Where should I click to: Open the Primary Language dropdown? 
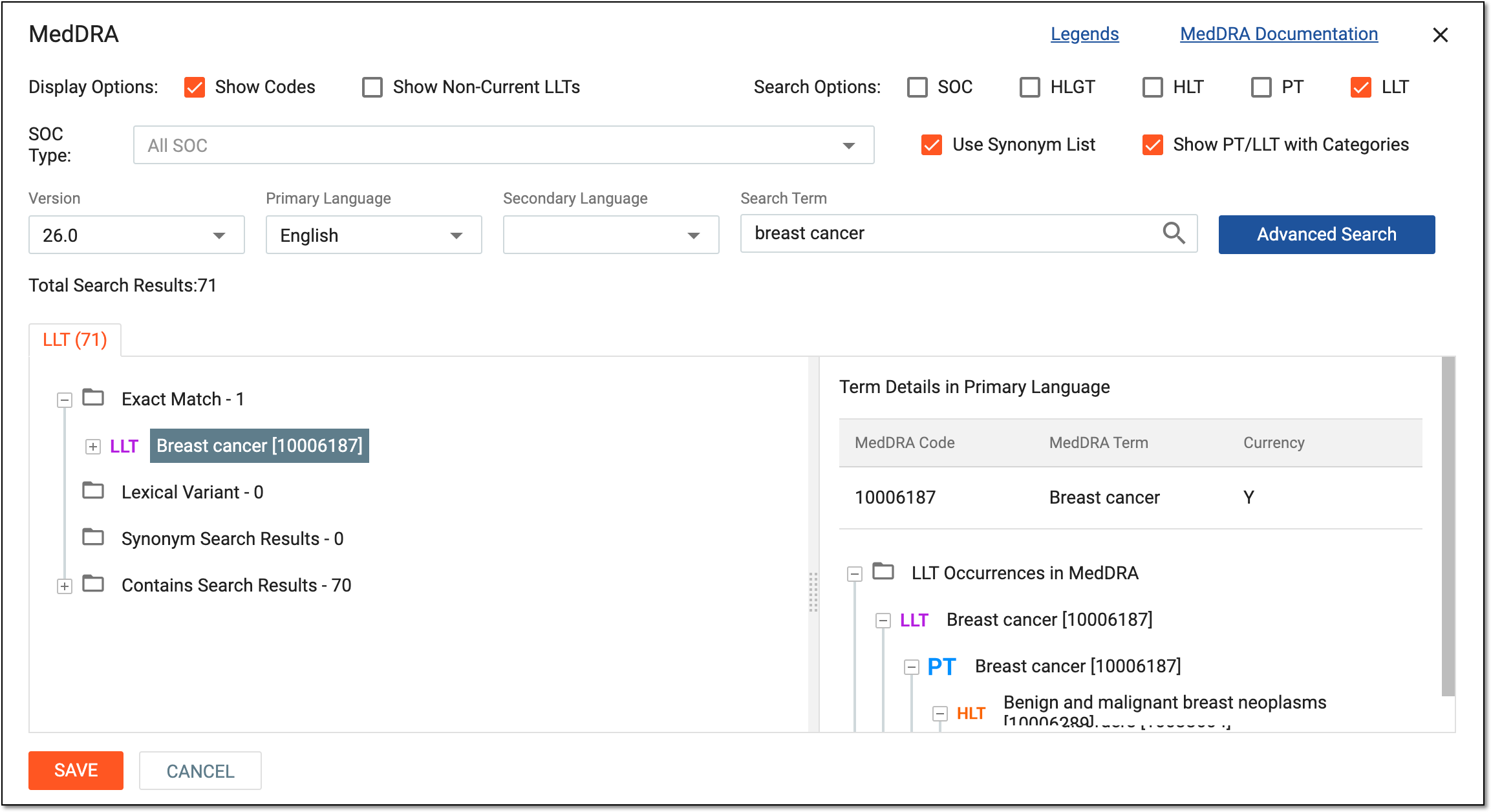point(374,235)
